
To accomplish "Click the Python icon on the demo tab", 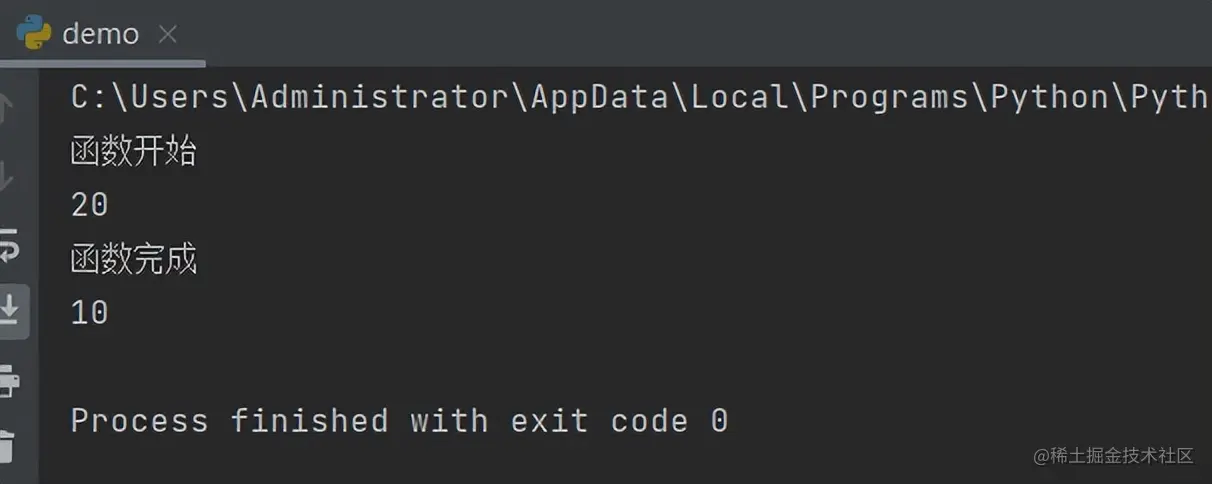I will click(33, 33).
